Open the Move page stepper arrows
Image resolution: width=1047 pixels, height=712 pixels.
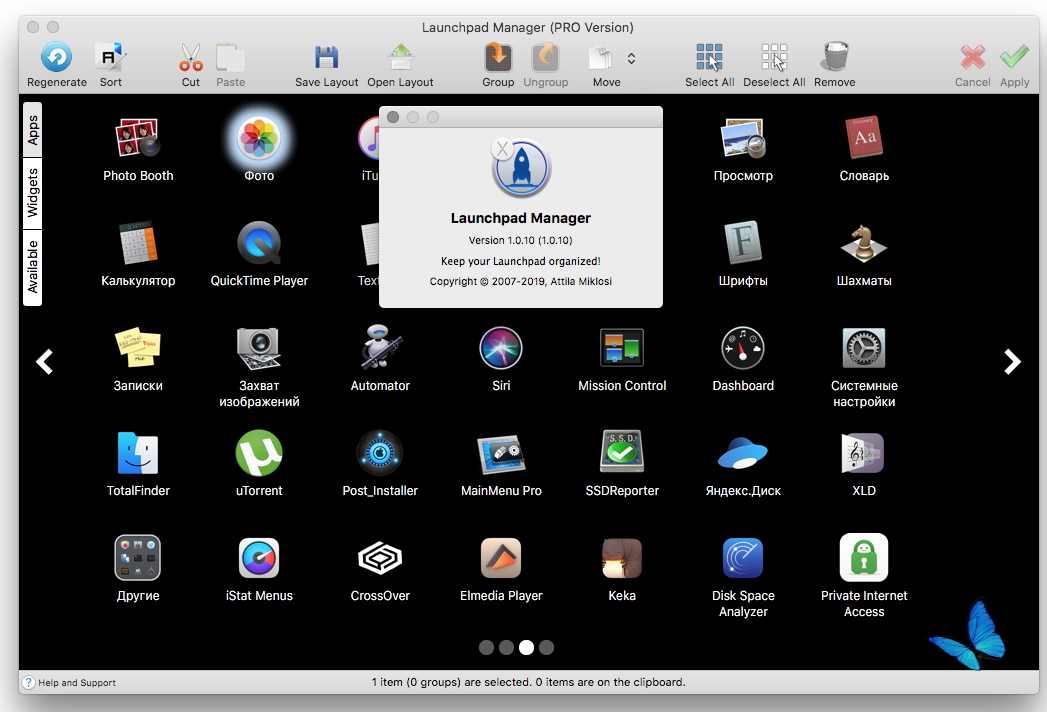click(631, 58)
